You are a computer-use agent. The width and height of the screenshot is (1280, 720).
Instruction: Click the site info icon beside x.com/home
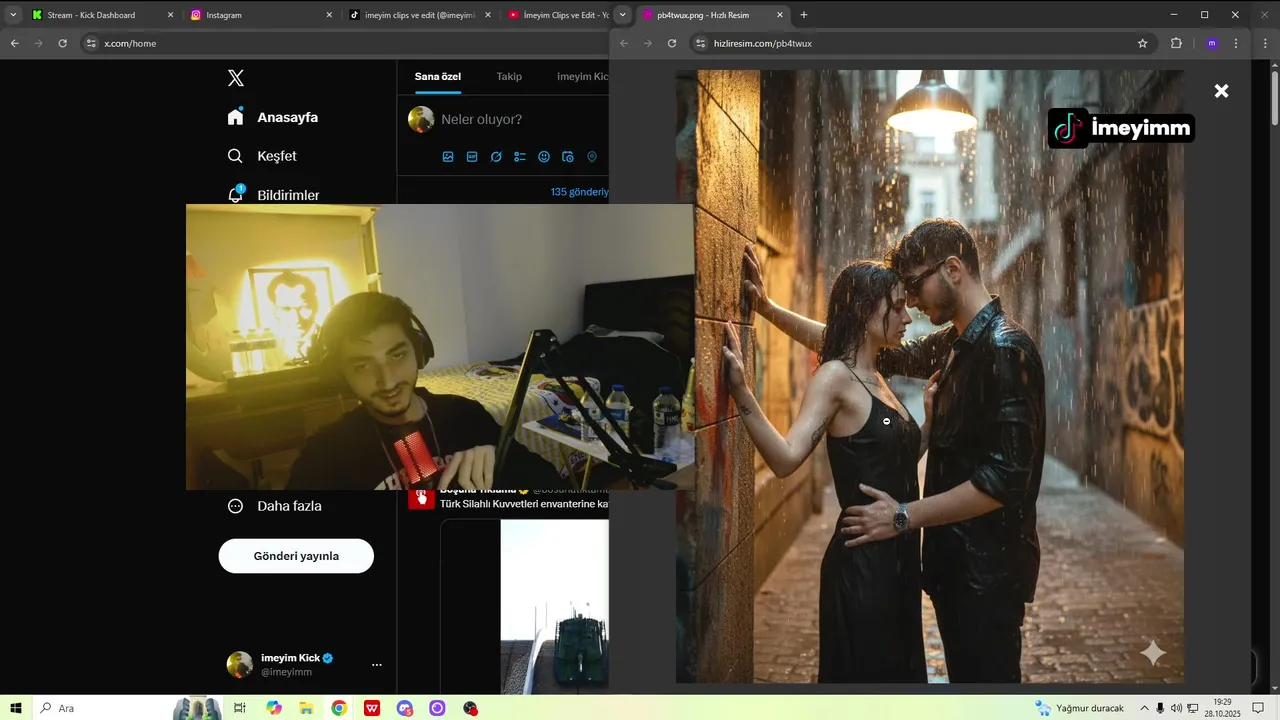click(x=91, y=43)
